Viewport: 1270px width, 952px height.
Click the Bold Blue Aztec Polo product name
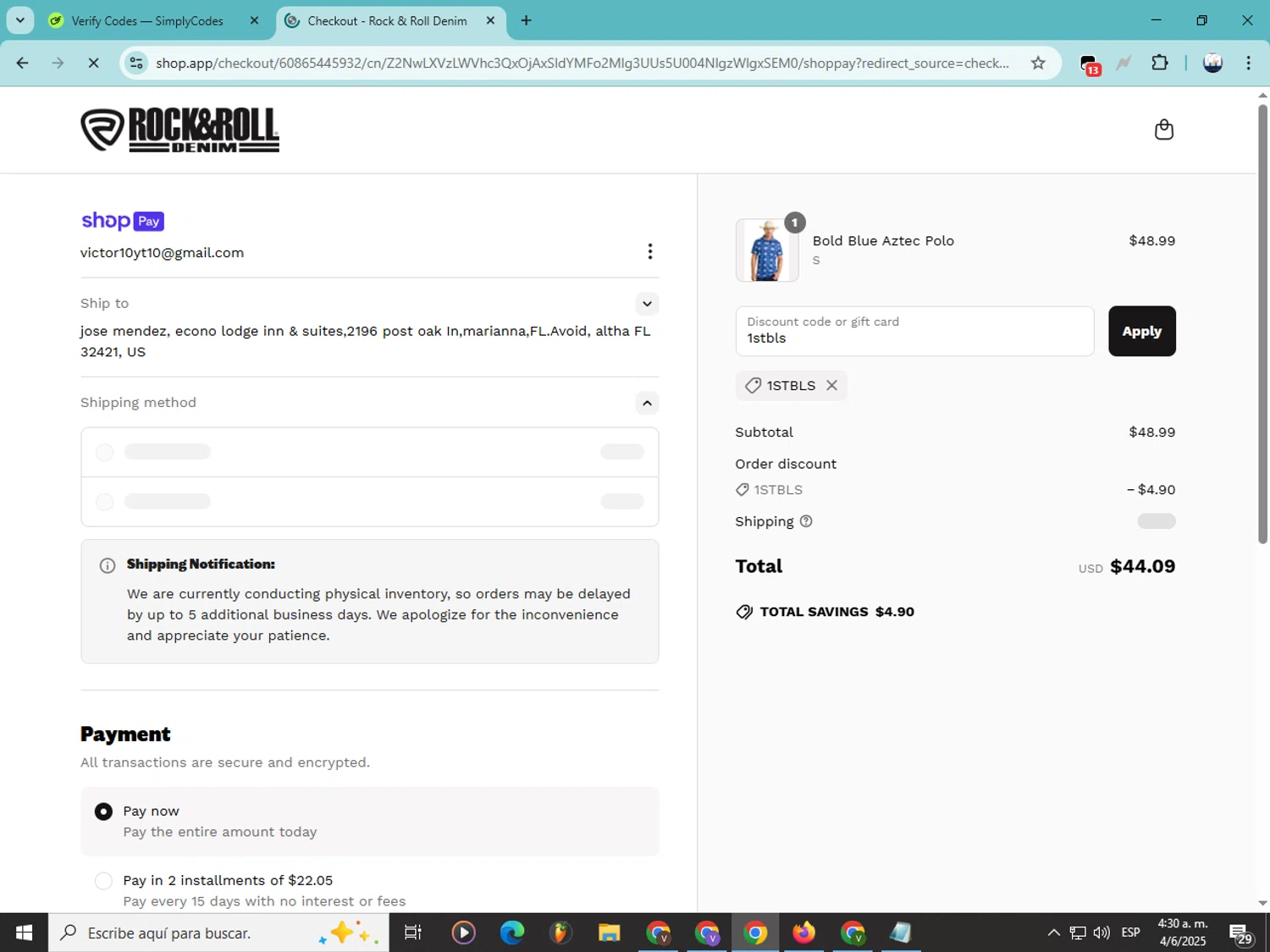[883, 240]
